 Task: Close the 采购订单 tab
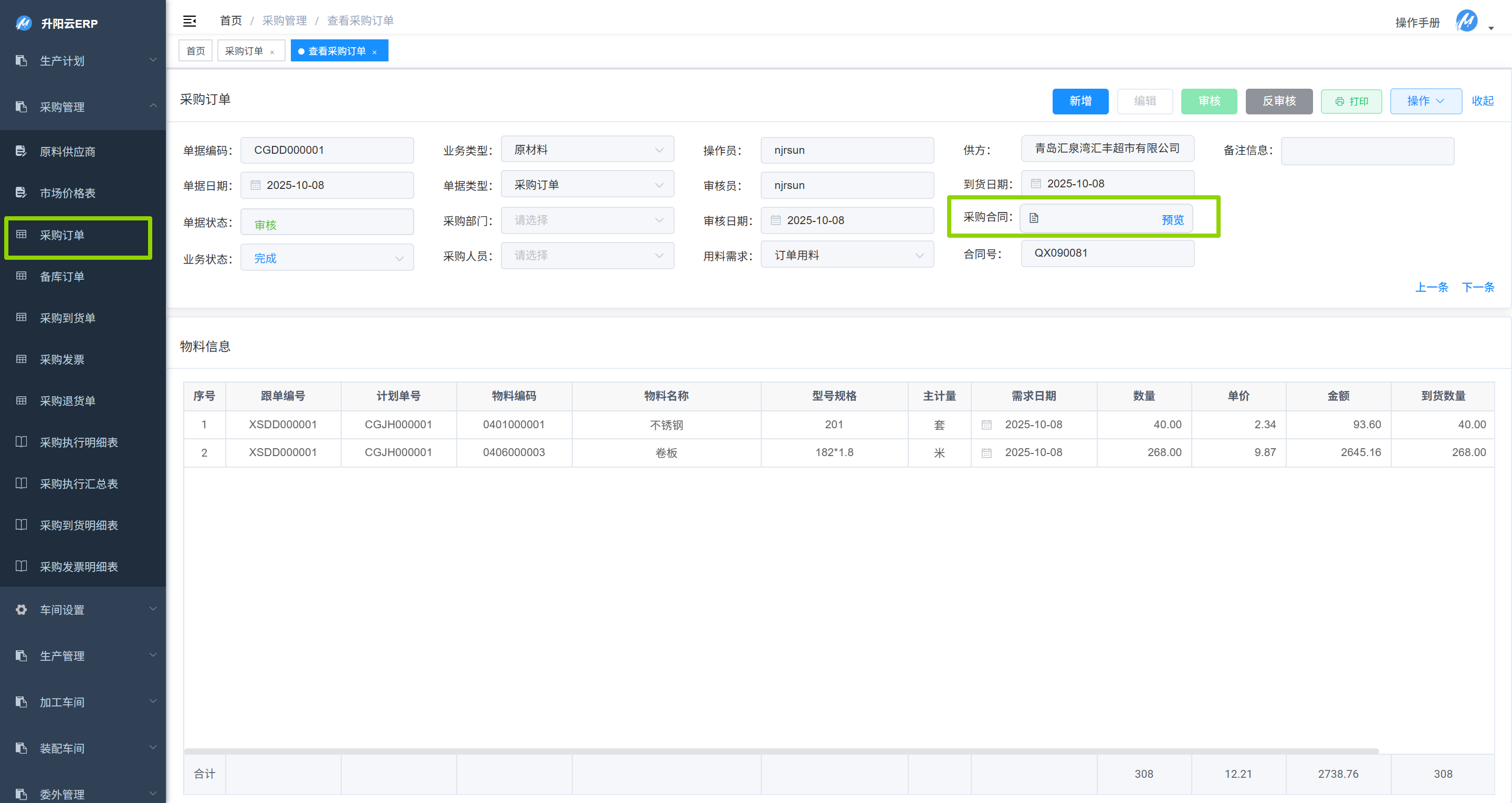272,52
